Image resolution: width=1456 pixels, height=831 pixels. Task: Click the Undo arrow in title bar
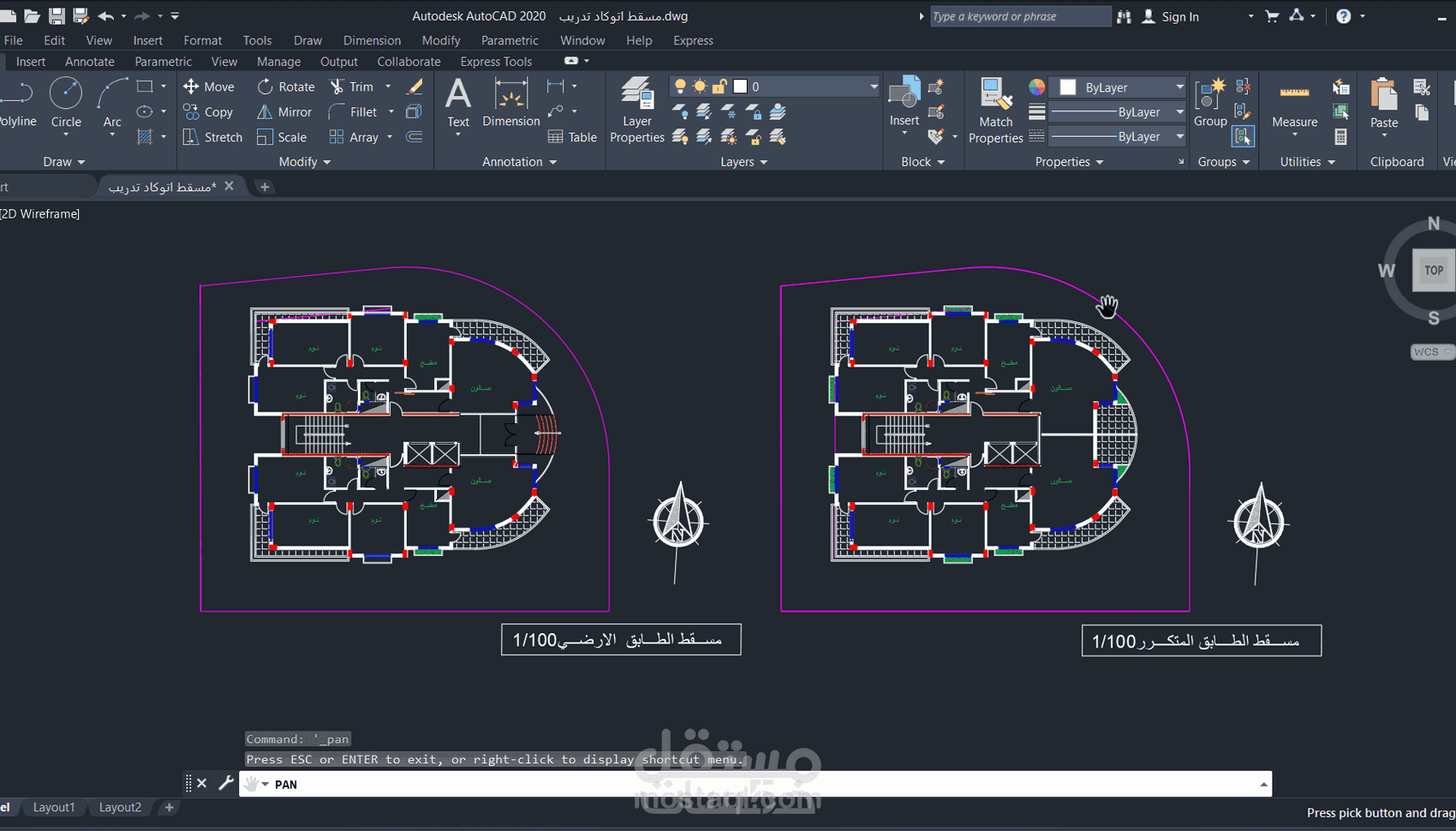coord(106,15)
